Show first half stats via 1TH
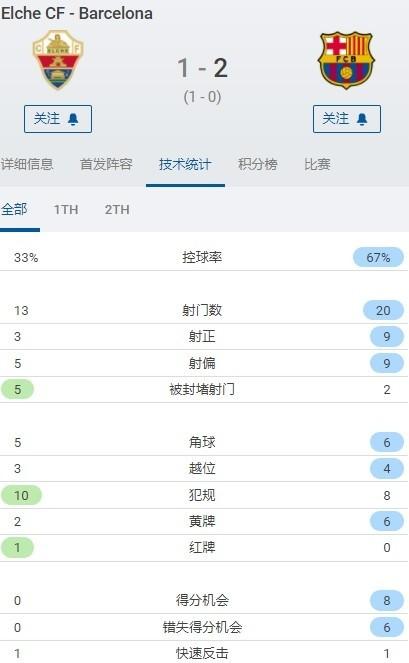 [66, 209]
